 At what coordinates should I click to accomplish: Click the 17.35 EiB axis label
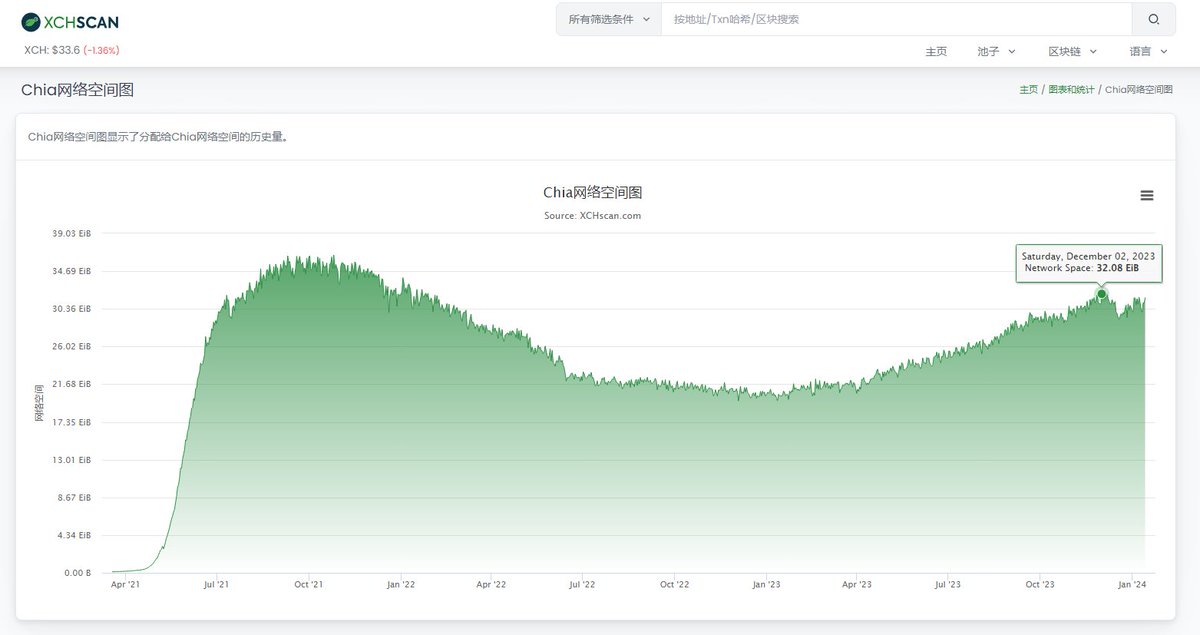point(71,422)
